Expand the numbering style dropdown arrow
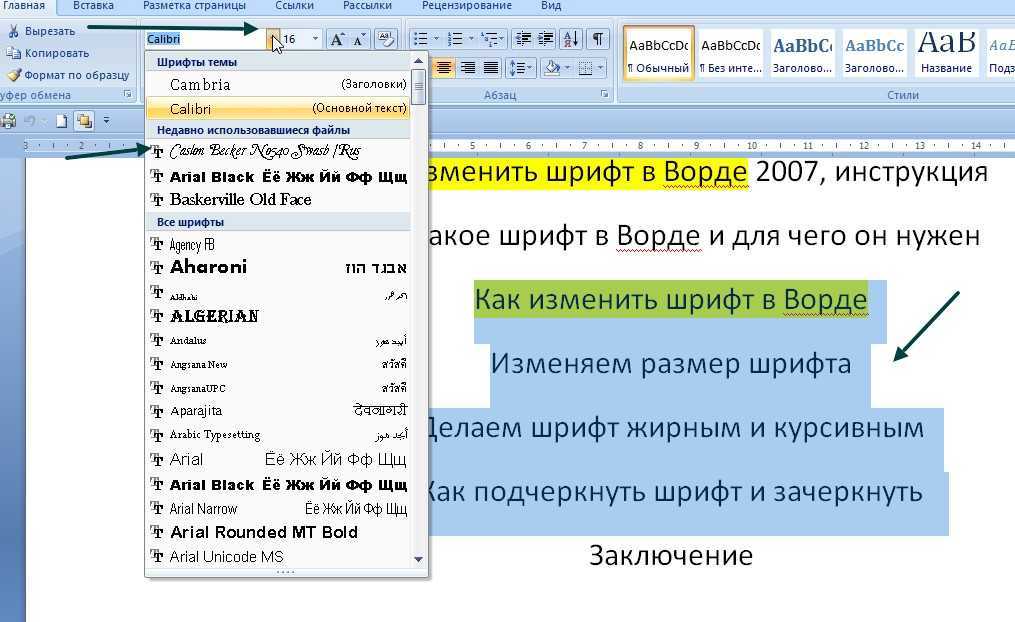Image resolution: width=1015 pixels, height=622 pixels. point(471,39)
